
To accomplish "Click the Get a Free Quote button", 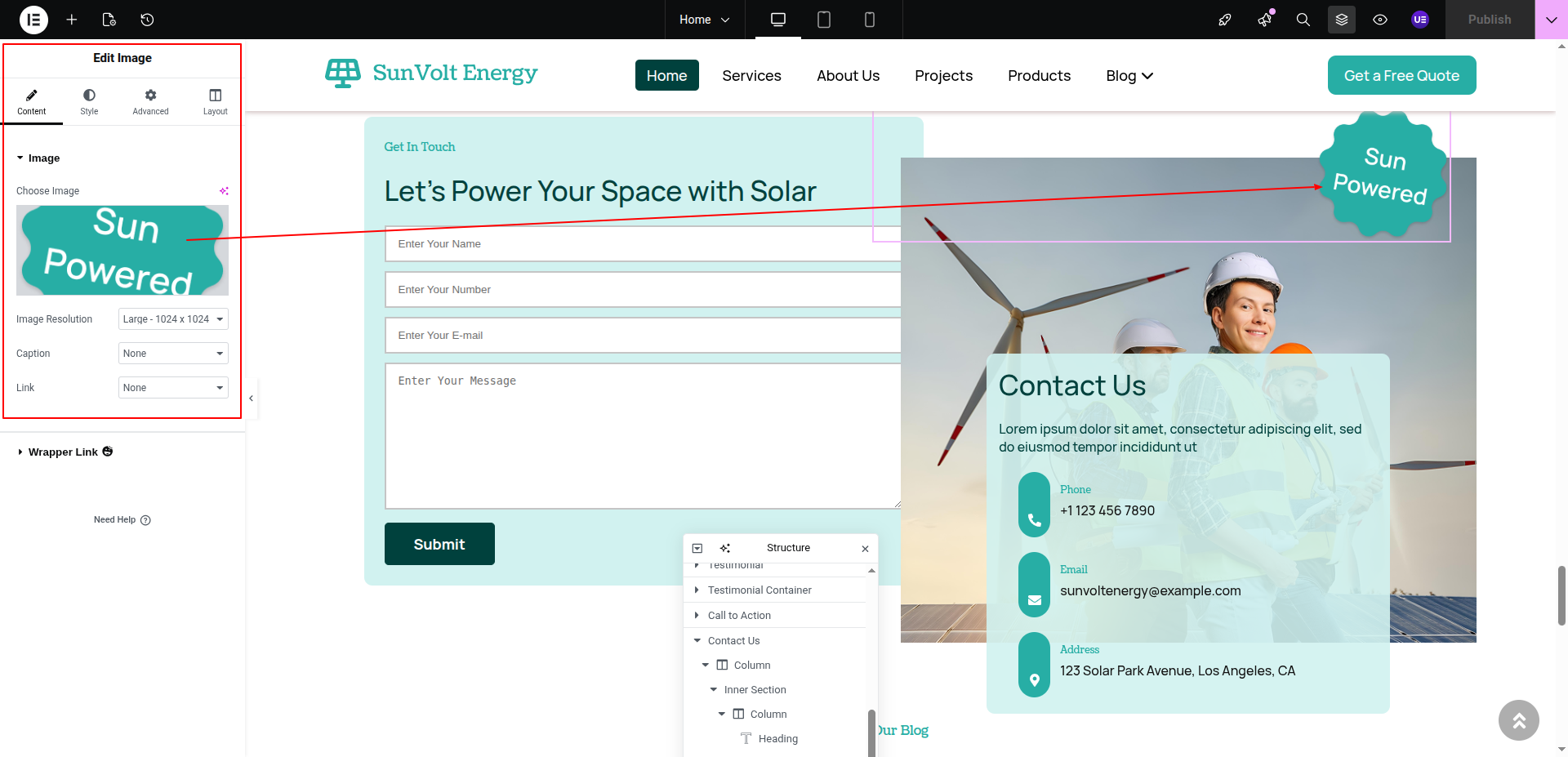I will (x=1401, y=75).
